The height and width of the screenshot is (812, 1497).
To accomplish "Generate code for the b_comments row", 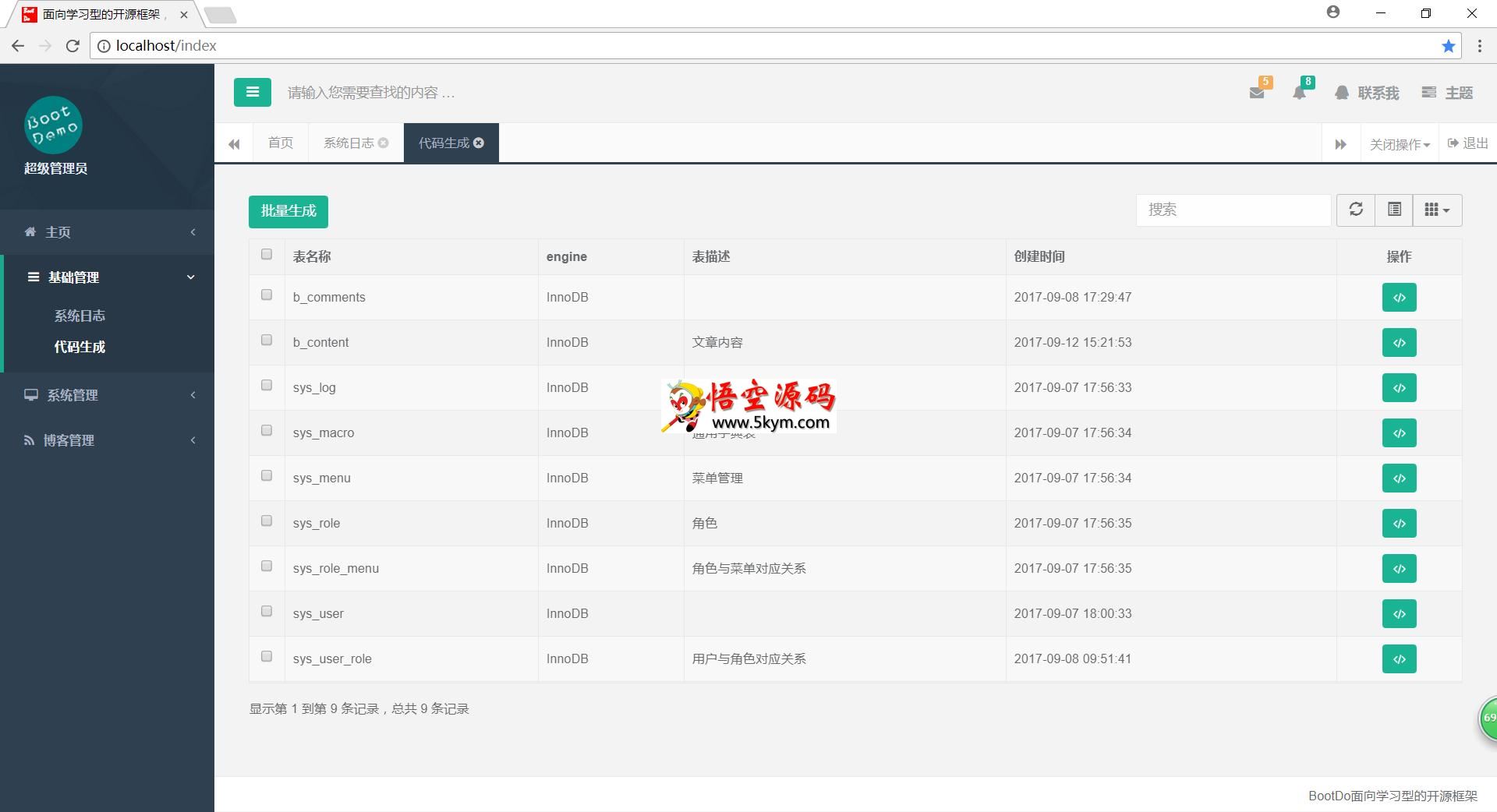I will pyautogui.click(x=1399, y=297).
